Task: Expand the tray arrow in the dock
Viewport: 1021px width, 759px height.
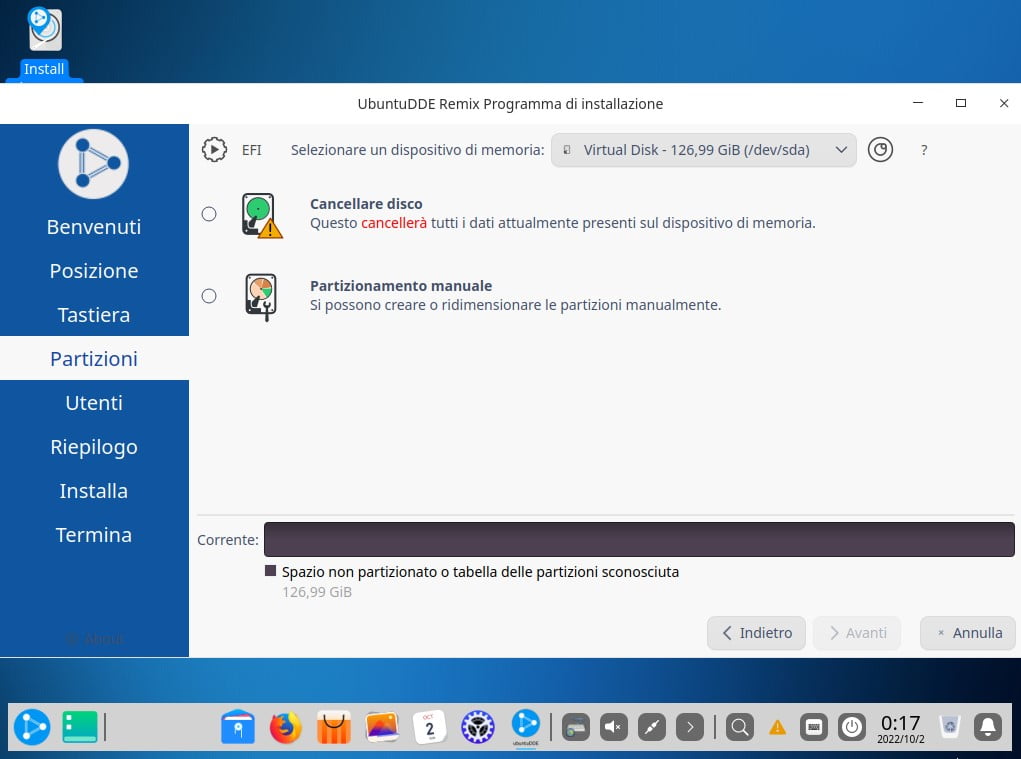Action: 690,727
